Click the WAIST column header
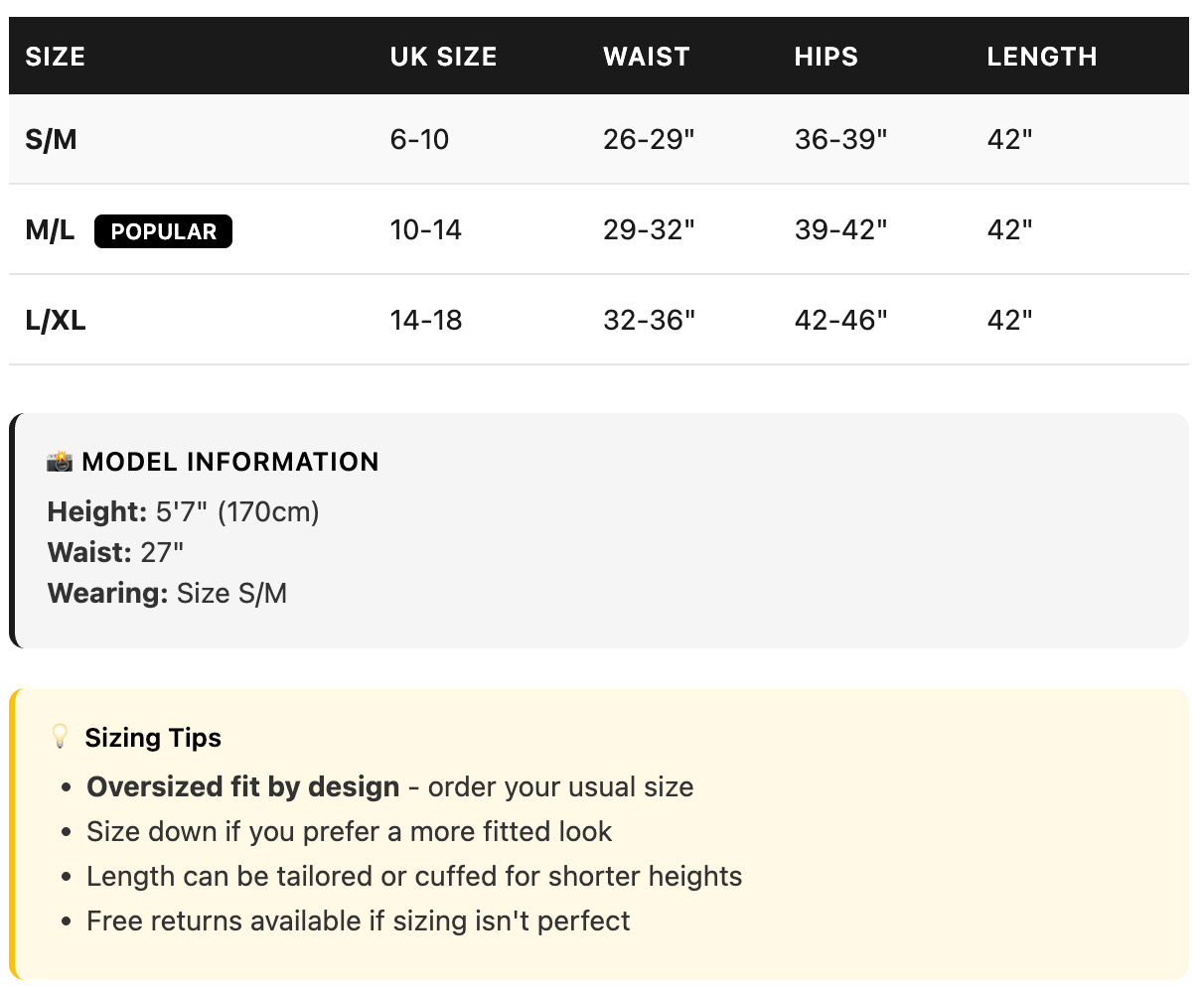The width and height of the screenshot is (1204, 989). pyautogui.click(x=647, y=57)
